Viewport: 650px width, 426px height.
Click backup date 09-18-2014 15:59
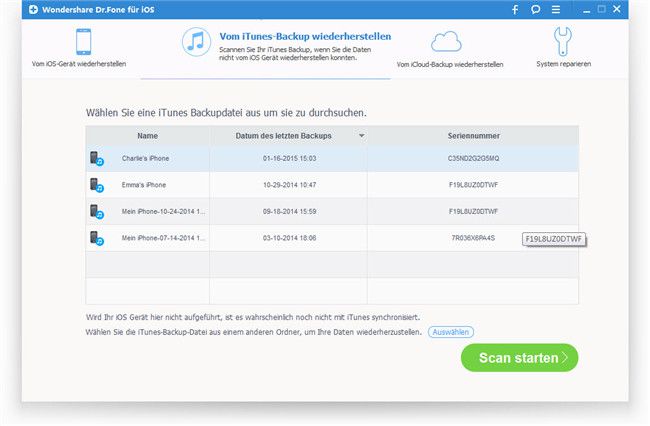click(x=289, y=211)
